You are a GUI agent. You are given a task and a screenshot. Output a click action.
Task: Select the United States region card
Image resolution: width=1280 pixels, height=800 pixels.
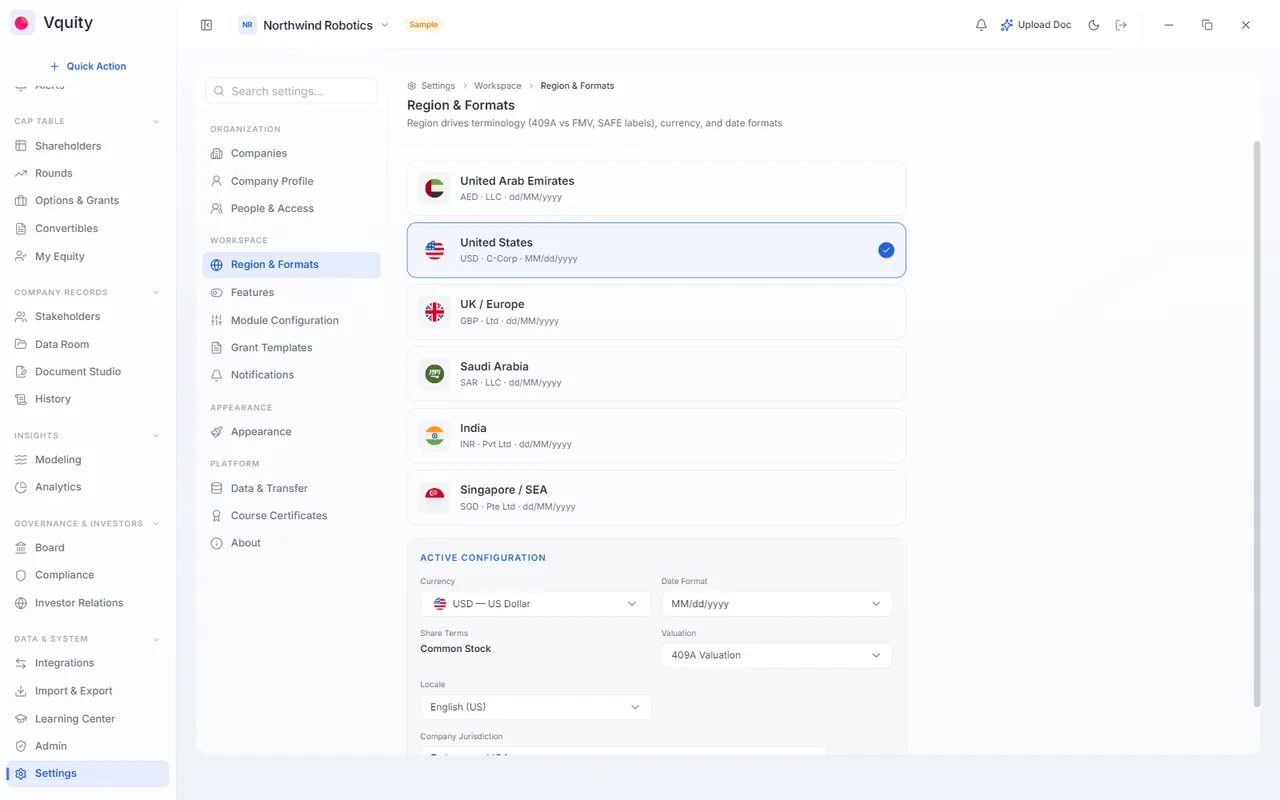656,250
